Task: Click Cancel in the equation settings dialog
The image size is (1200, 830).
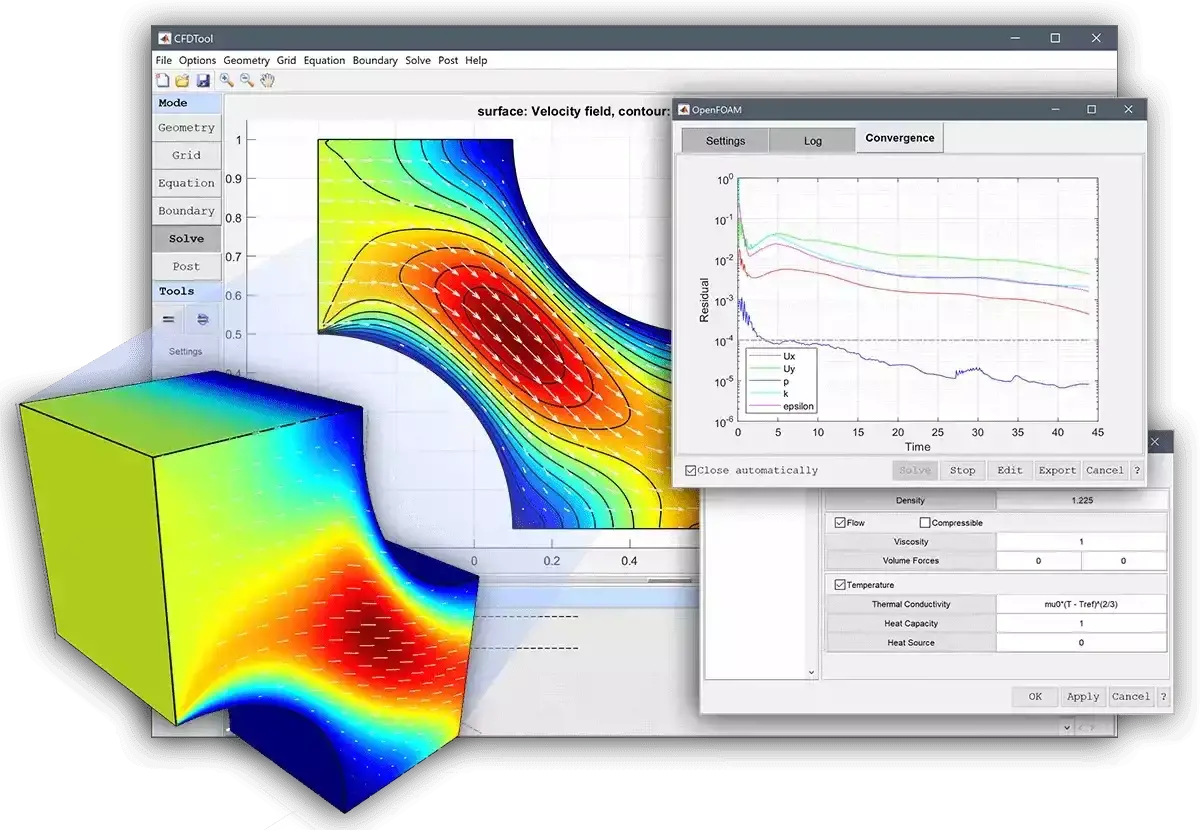Action: click(1131, 696)
